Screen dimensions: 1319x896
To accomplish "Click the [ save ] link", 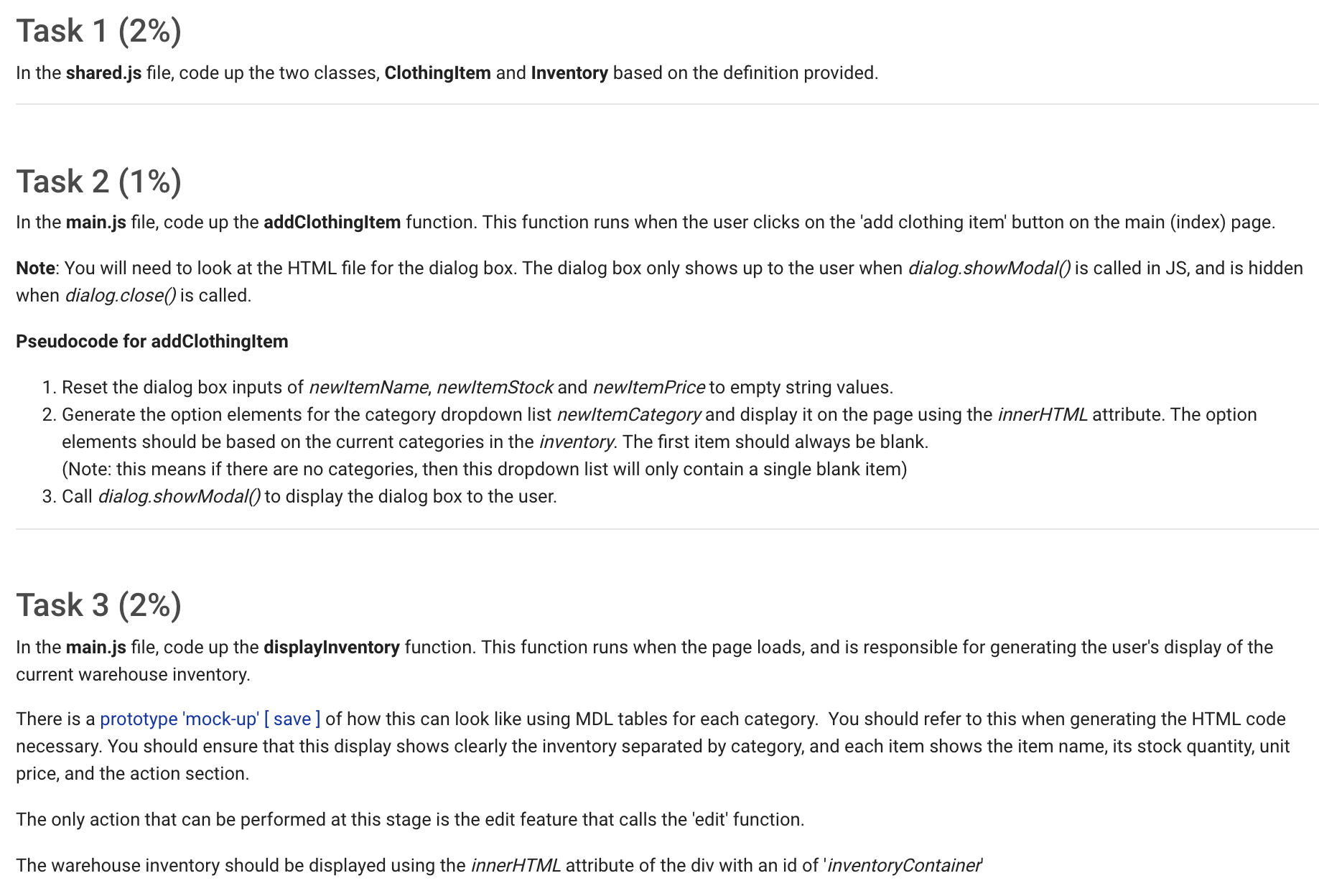I will point(292,719).
